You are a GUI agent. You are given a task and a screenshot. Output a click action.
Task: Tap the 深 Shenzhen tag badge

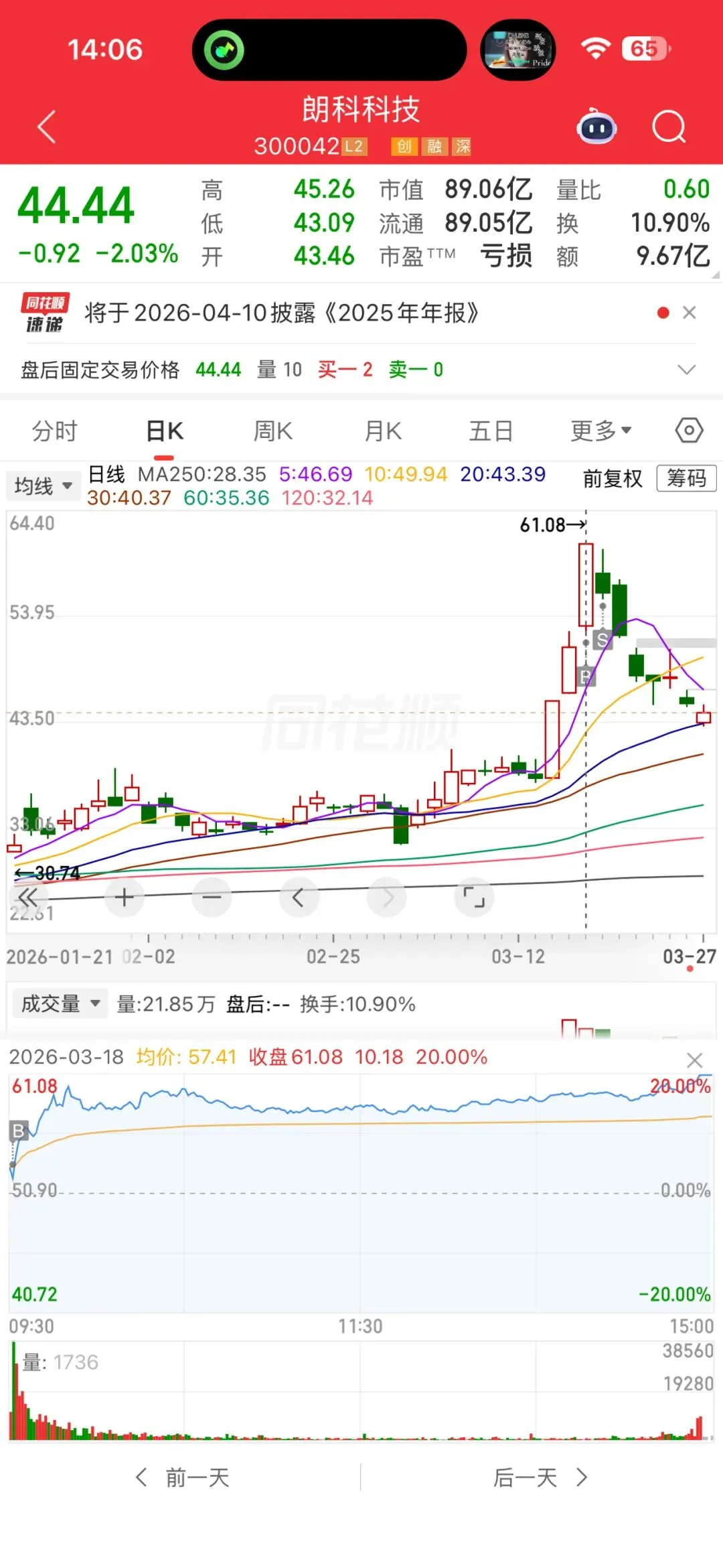pos(463,146)
